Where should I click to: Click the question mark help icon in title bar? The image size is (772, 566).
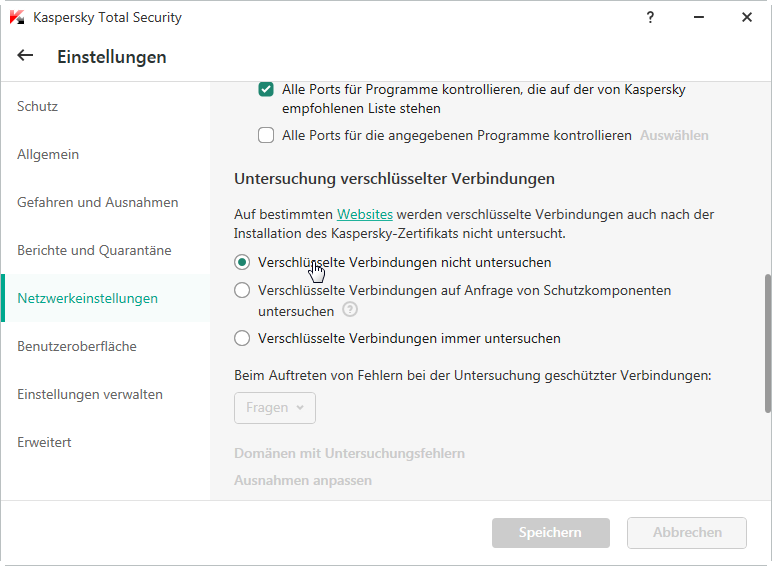coord(650,17)
